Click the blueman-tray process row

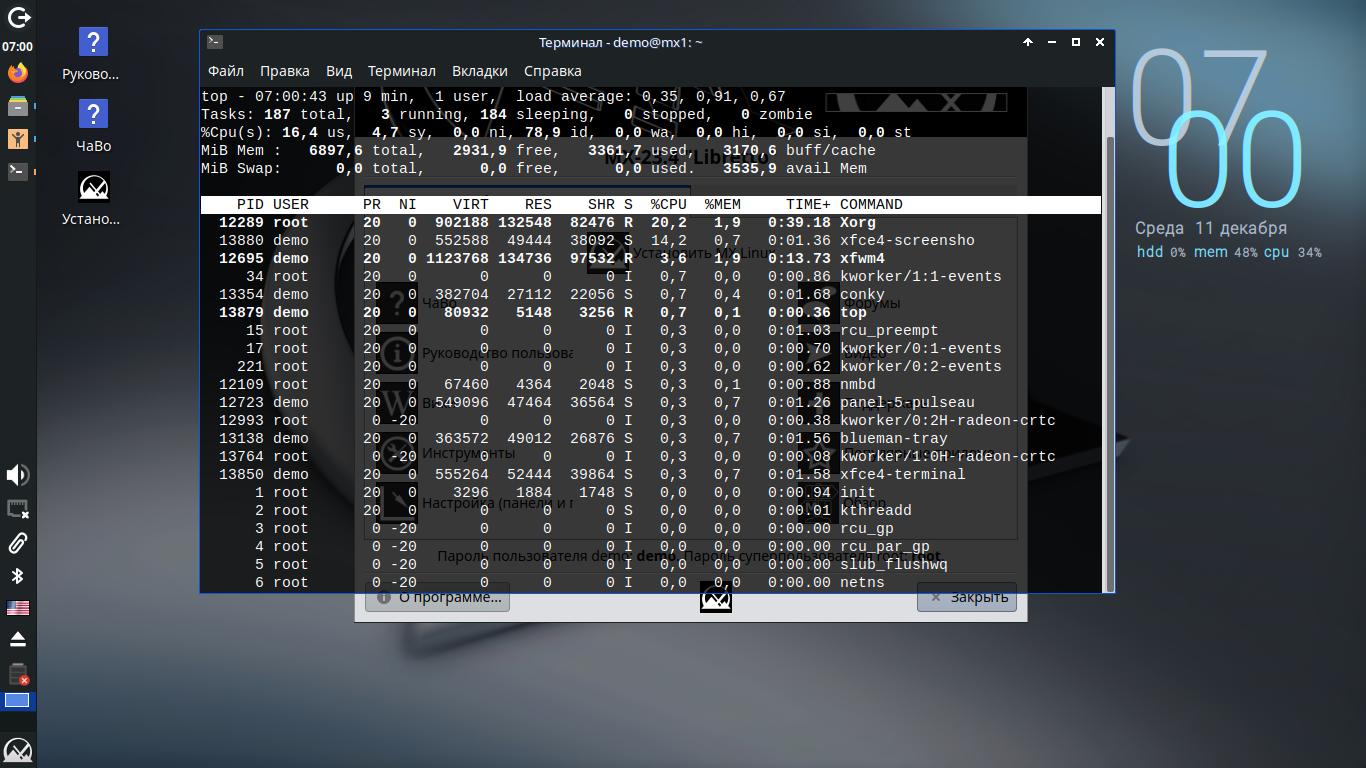(651, 438)
